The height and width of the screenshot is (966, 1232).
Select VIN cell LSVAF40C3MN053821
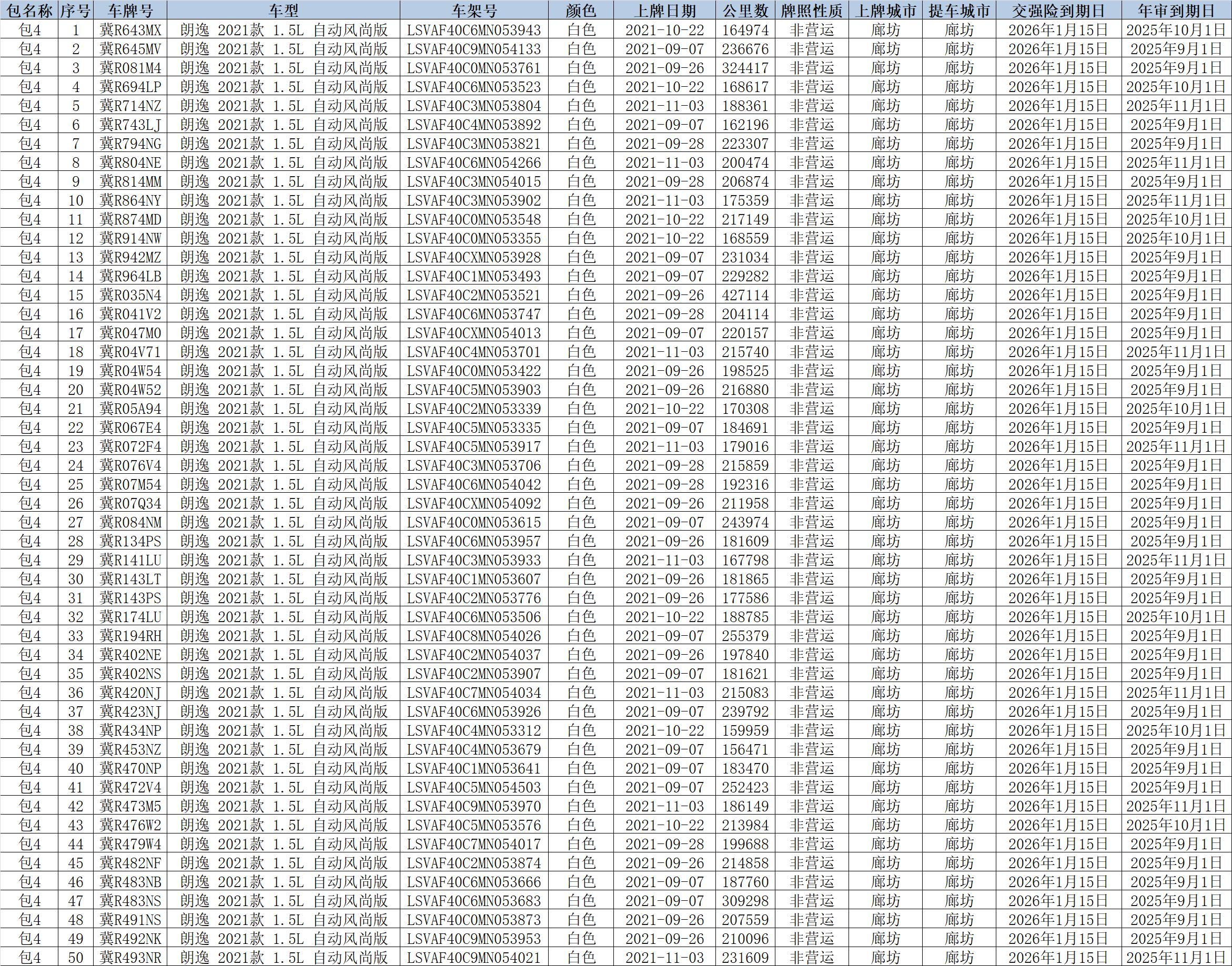pyautogui.click(x=474, y=144)
